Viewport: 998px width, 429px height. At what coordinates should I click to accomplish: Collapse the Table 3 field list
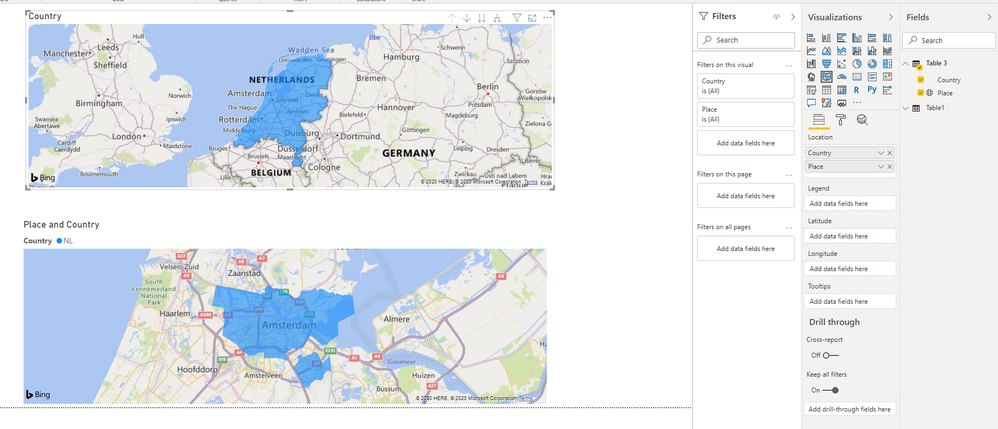pos(906,63)
